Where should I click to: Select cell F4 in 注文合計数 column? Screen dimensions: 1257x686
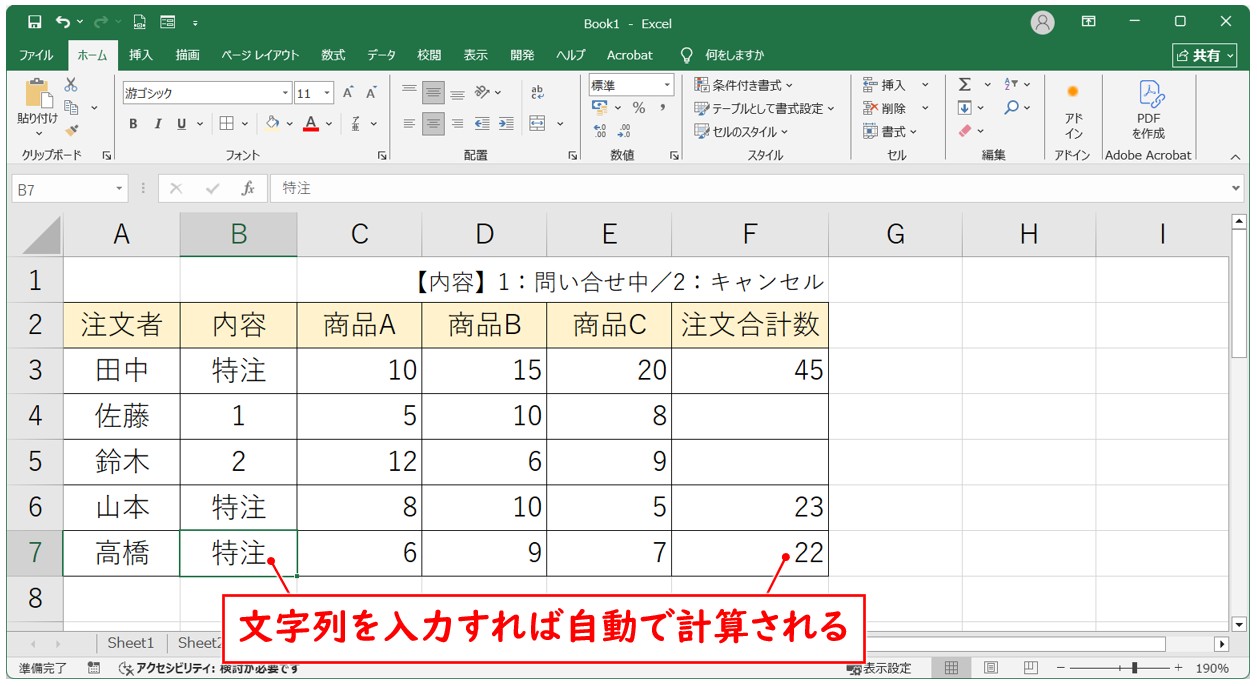tap(749, 416)
